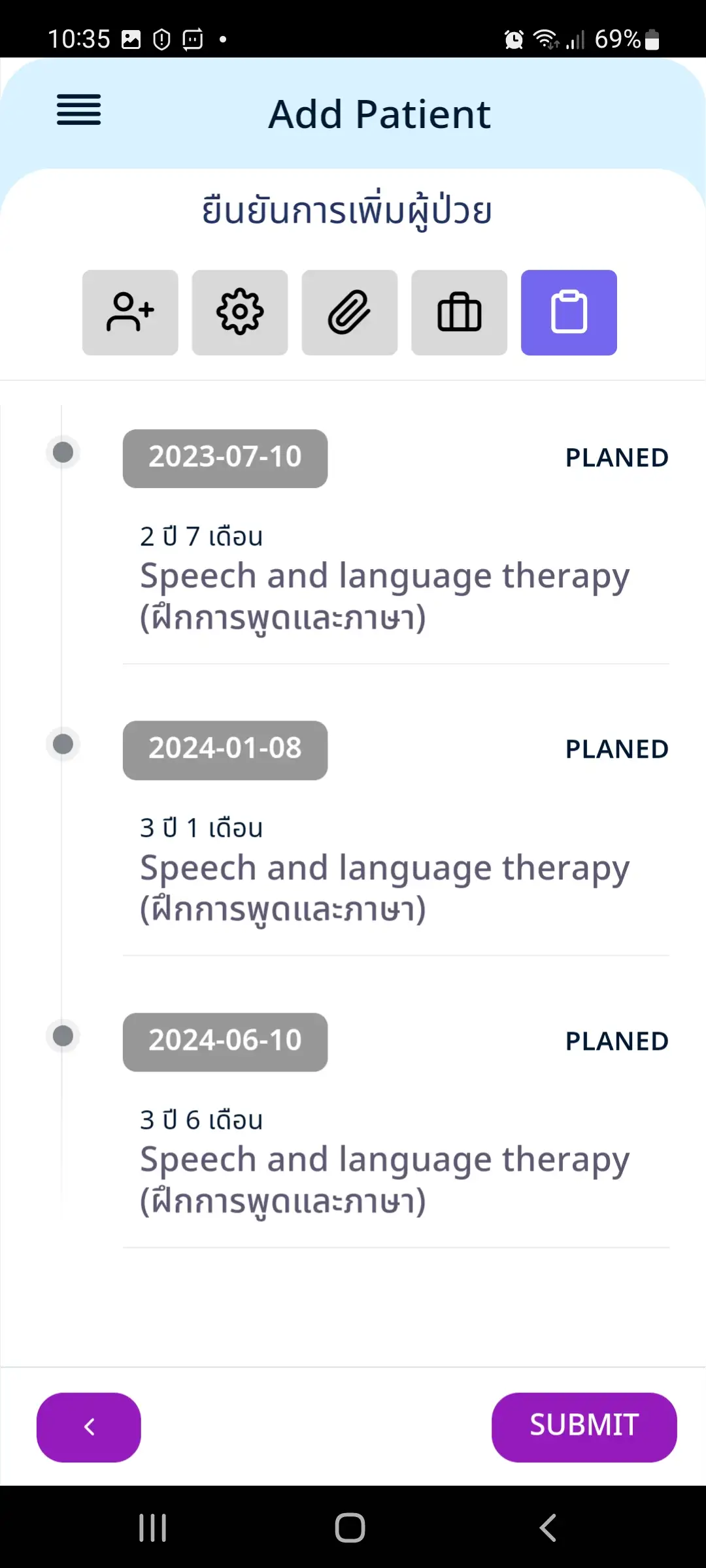Screen dimensions: 706x1568
Task: Click timeline dot for 2023-07-10 entry
Action: click(x=63, y=452)
